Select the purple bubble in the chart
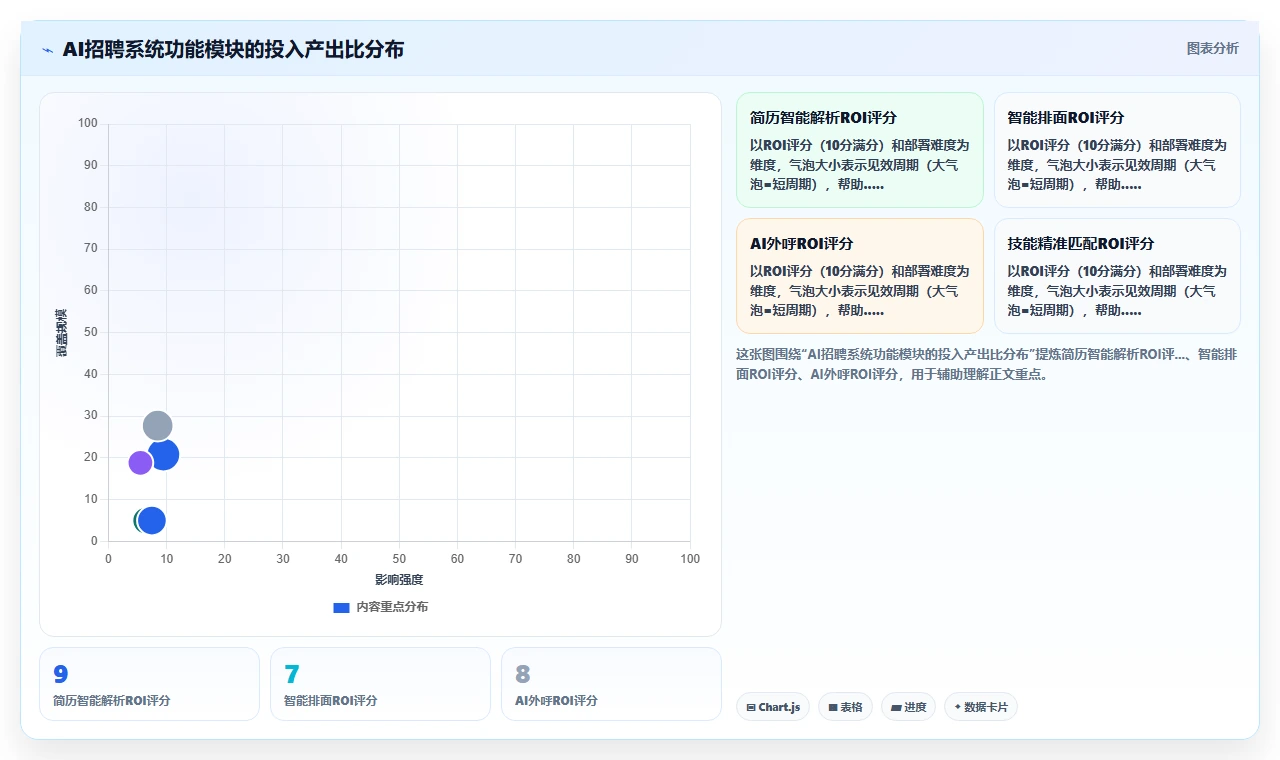 (140, 463)
